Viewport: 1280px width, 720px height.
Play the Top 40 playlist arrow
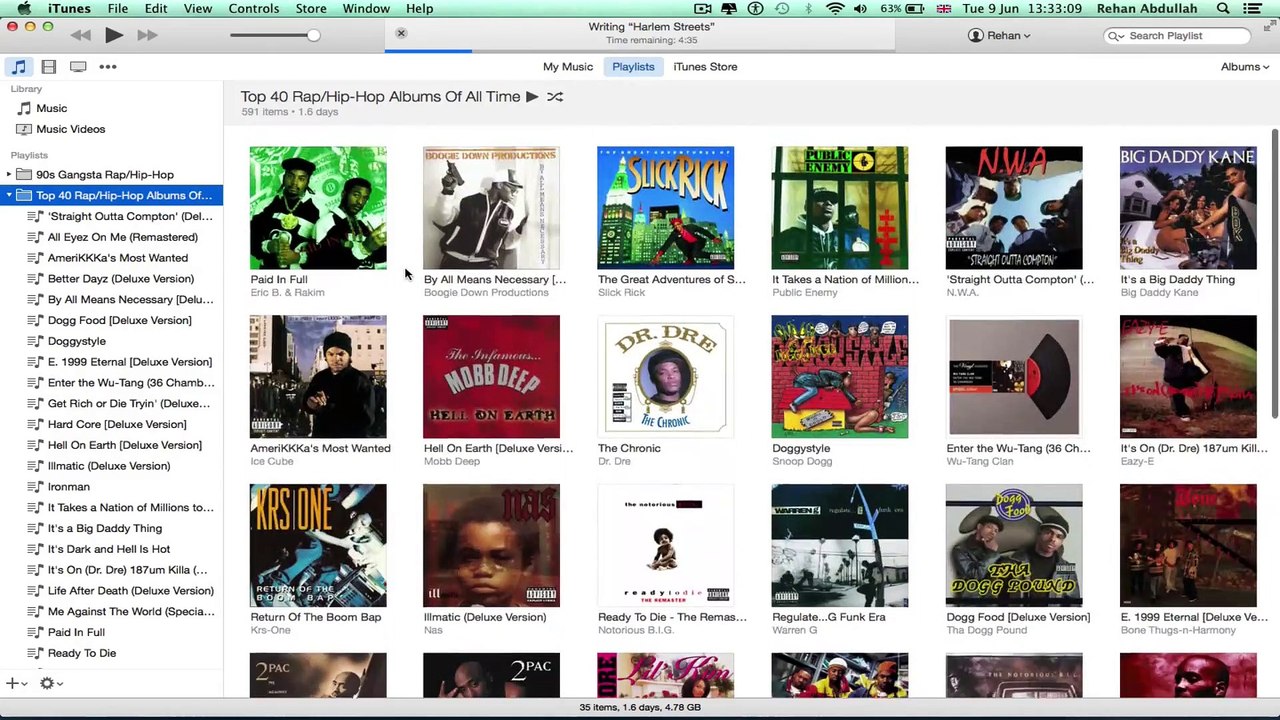(x=532, y=97)
